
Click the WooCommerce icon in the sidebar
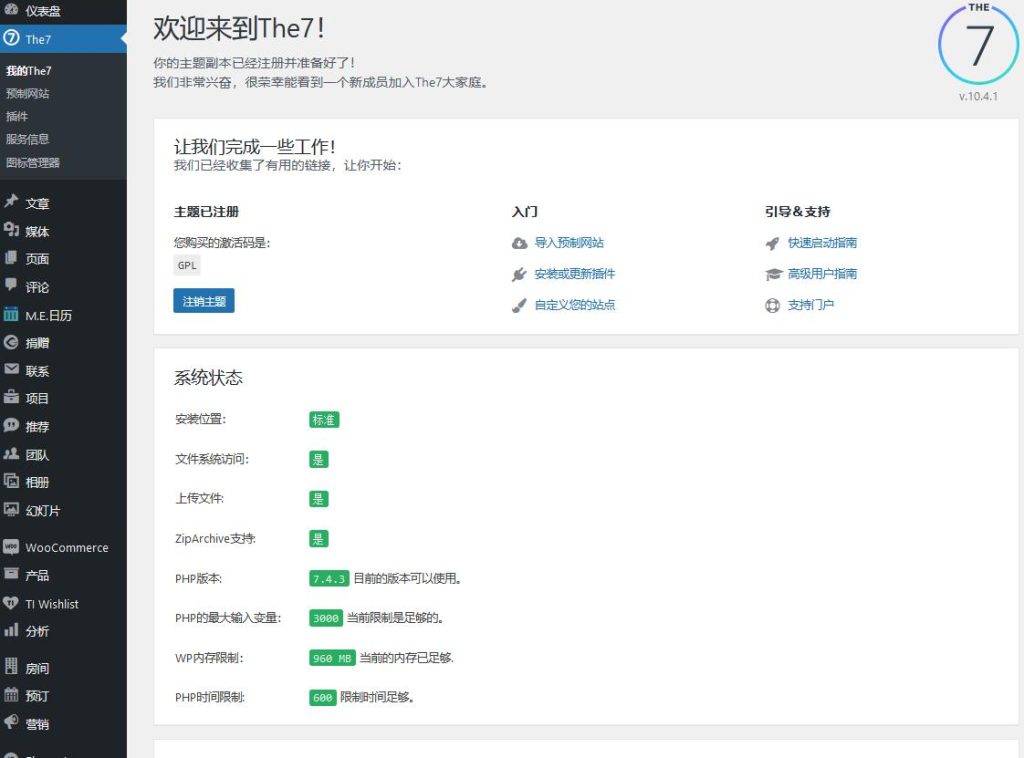click(11, 548)
